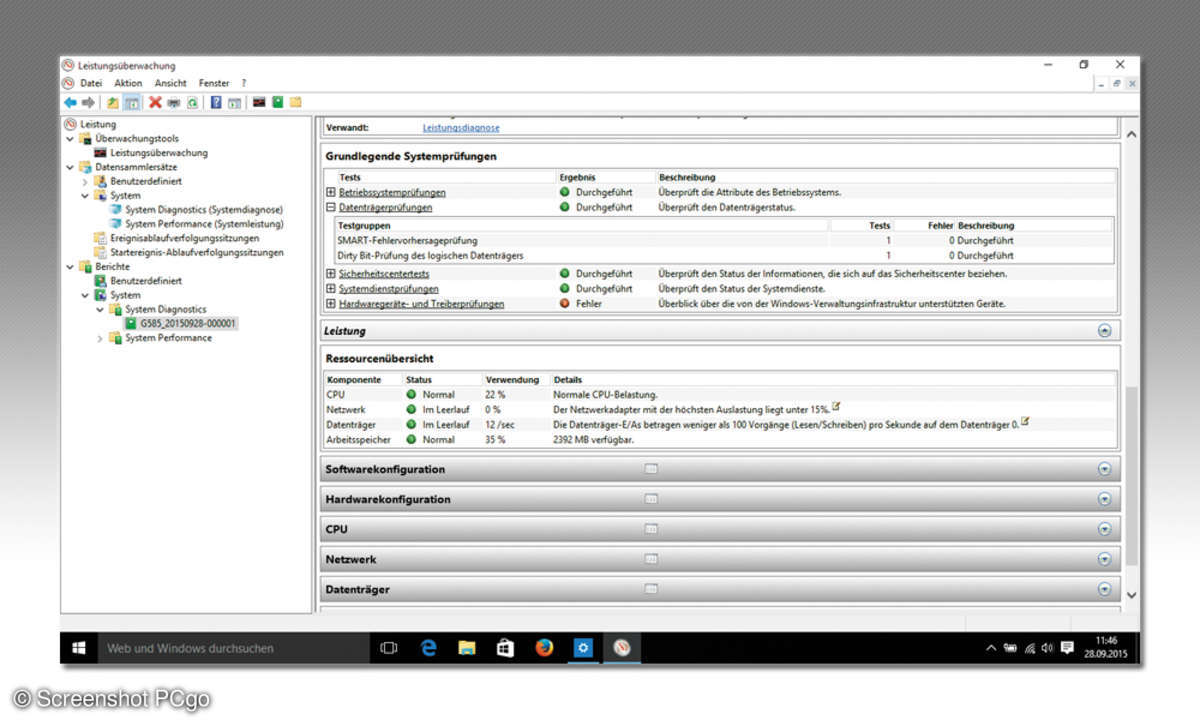
Task: Collapse the Überwachungstools tree node
Action: pyautogui.click(x=70, y=138)
